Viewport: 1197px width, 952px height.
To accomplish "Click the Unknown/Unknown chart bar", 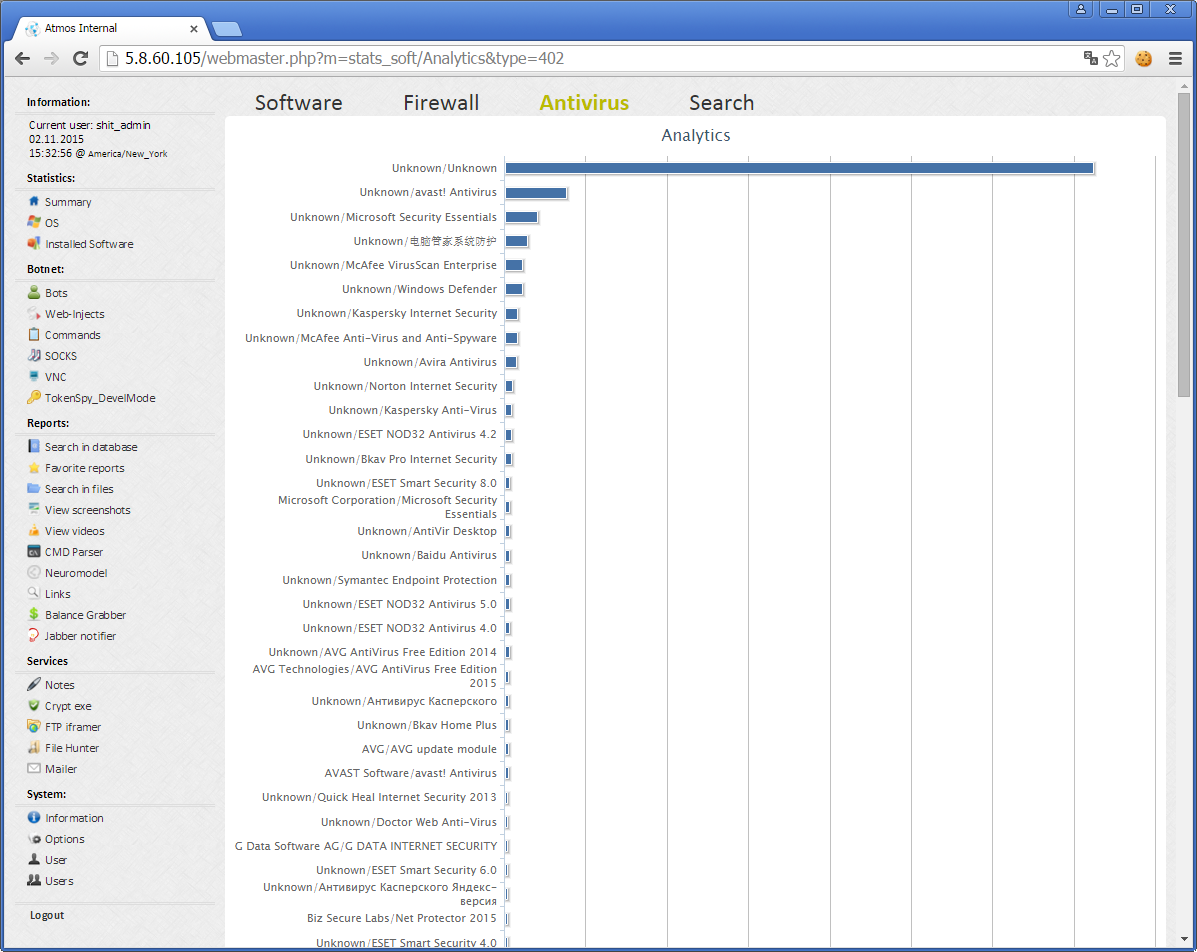I will [x=799, y=168].
